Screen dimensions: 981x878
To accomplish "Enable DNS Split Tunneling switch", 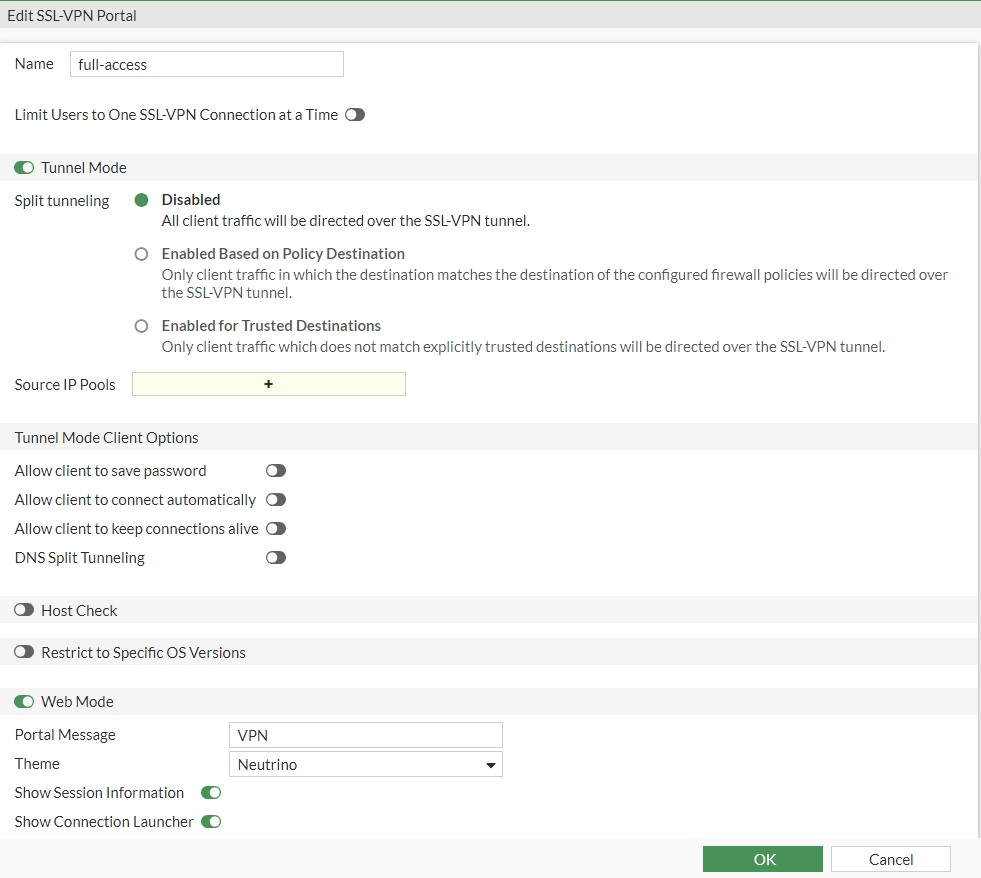I will pos(276,558).
